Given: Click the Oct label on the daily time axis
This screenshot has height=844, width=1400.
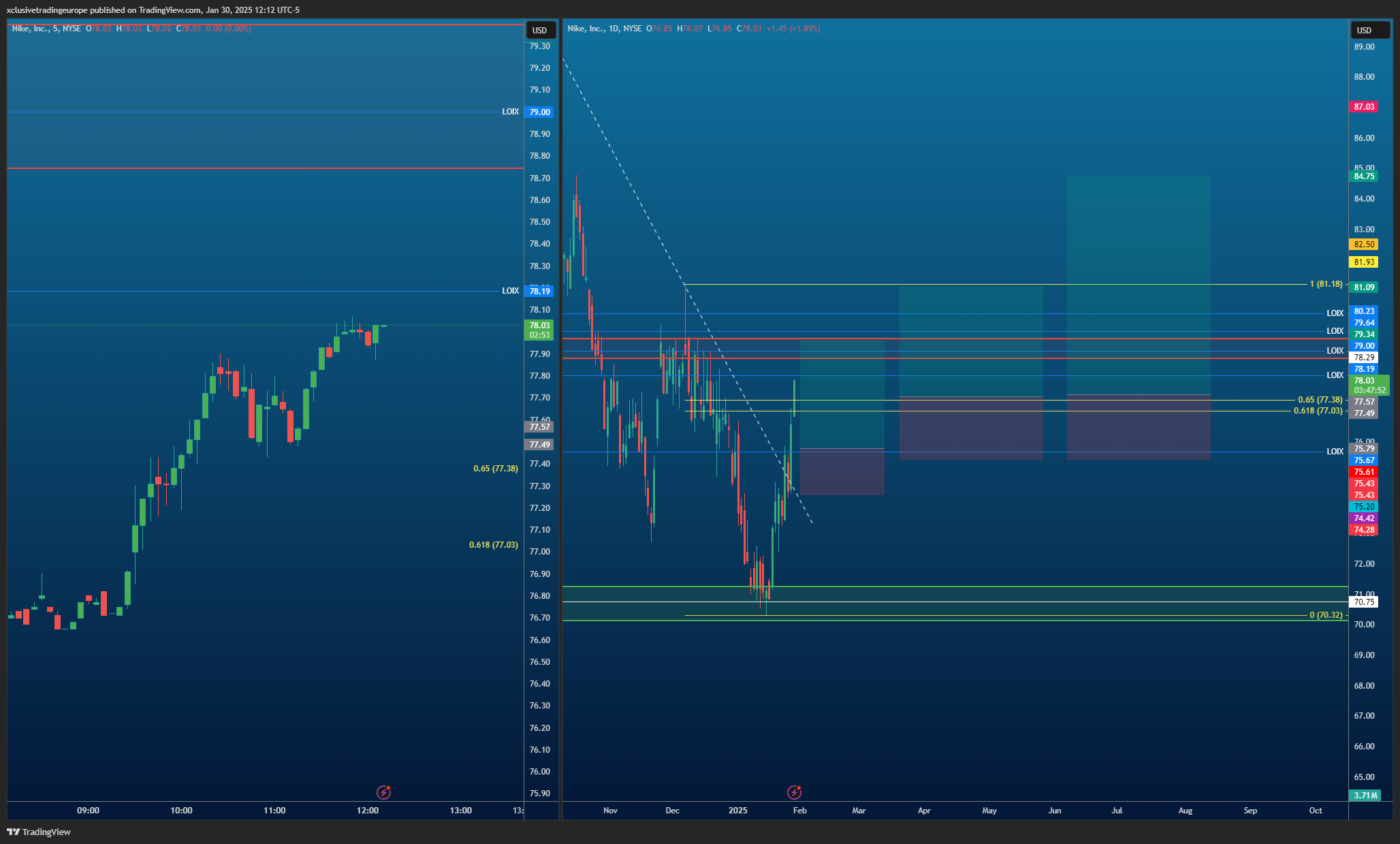Looking at the screenshot, I should point(1316,811).
